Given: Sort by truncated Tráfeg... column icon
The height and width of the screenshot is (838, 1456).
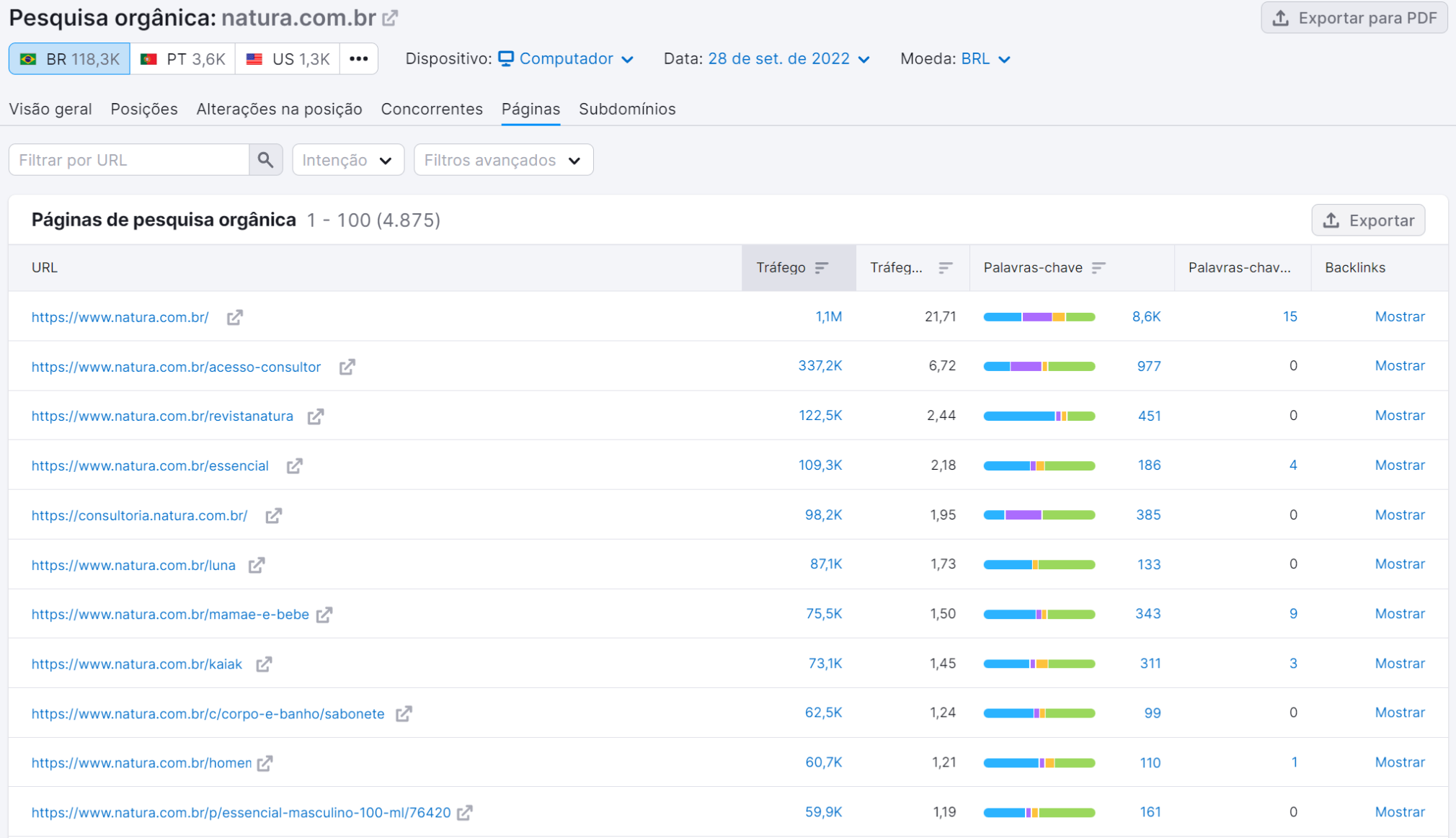Looking at the screenshot, I should pos(946,268).
